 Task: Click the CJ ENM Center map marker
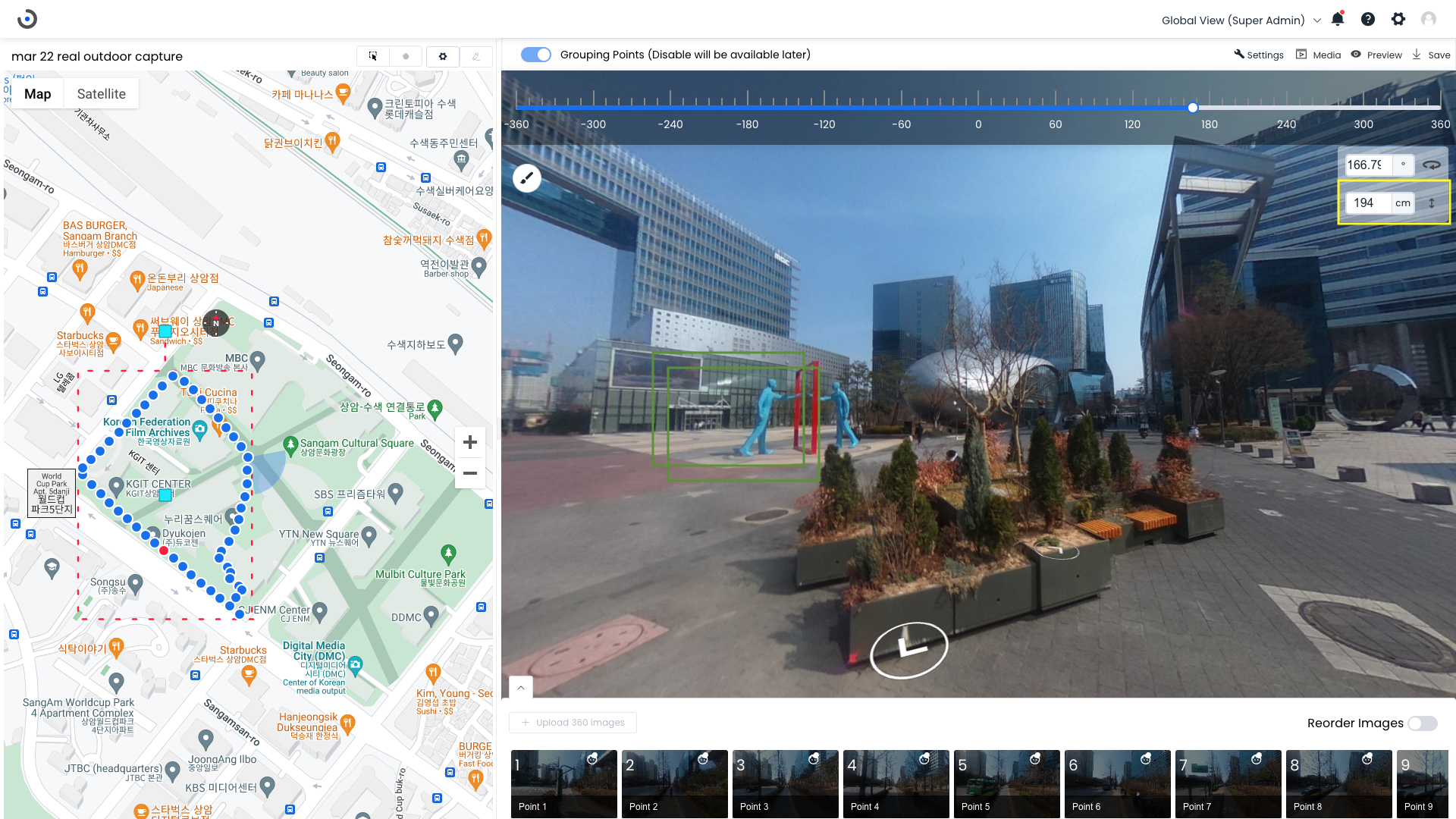point(320,611)
